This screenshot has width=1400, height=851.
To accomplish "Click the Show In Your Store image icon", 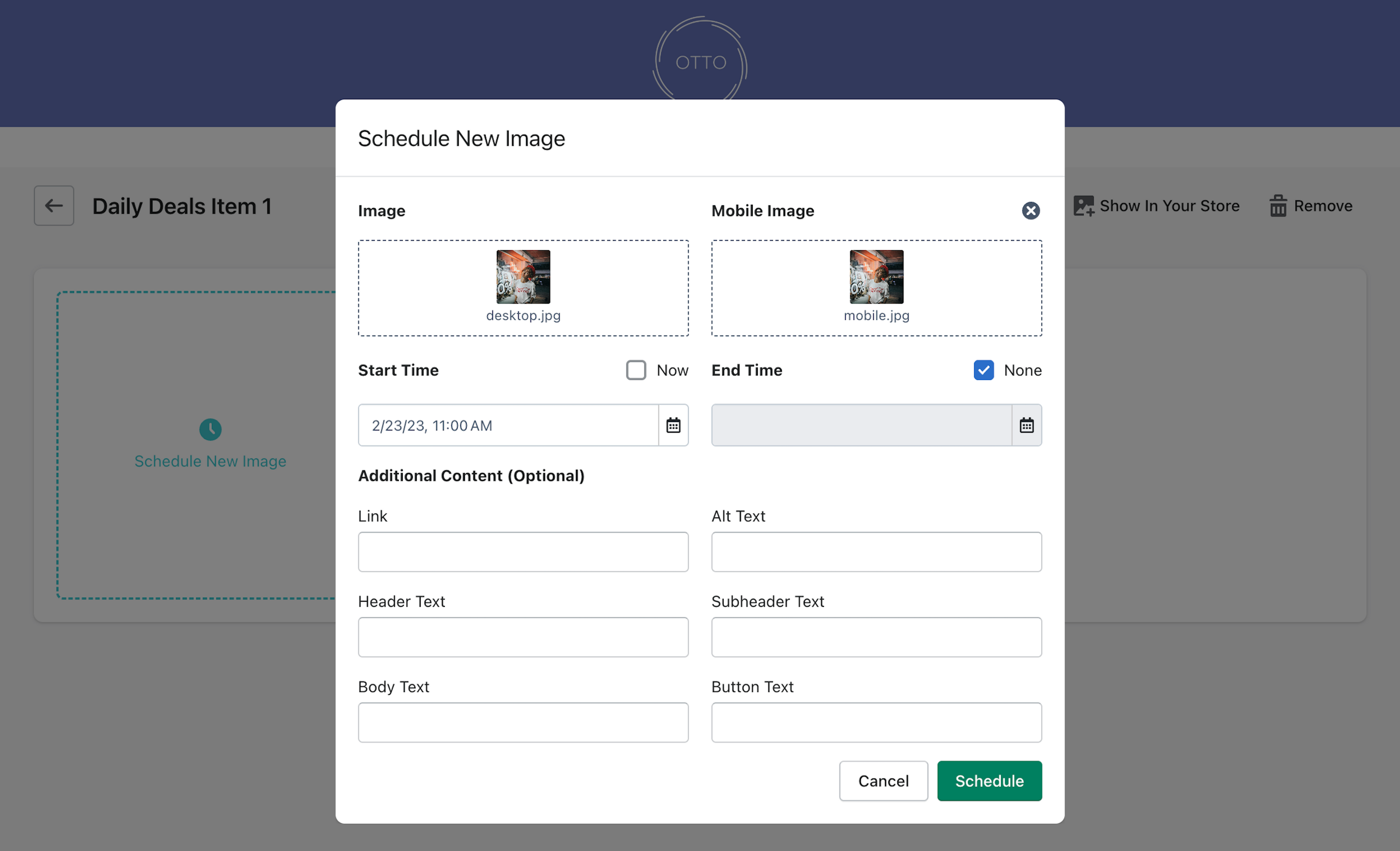I will coord(1084,206).
